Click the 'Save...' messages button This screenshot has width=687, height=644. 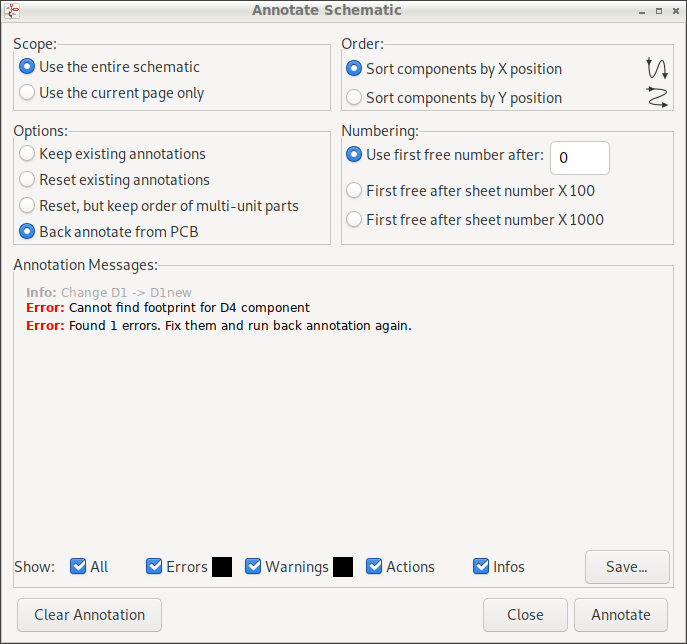click(626, 566)
